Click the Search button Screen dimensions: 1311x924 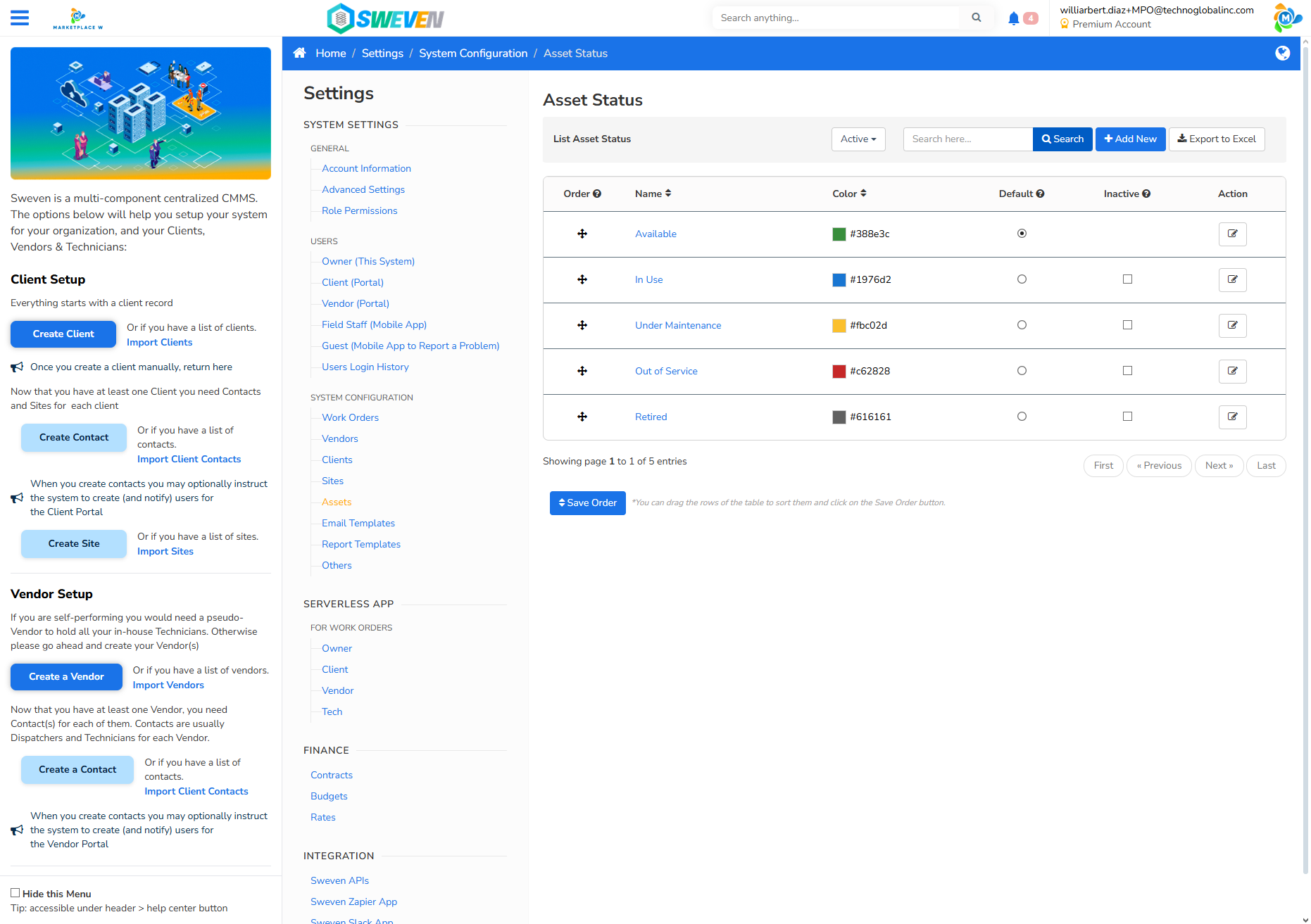point(1062,139)
